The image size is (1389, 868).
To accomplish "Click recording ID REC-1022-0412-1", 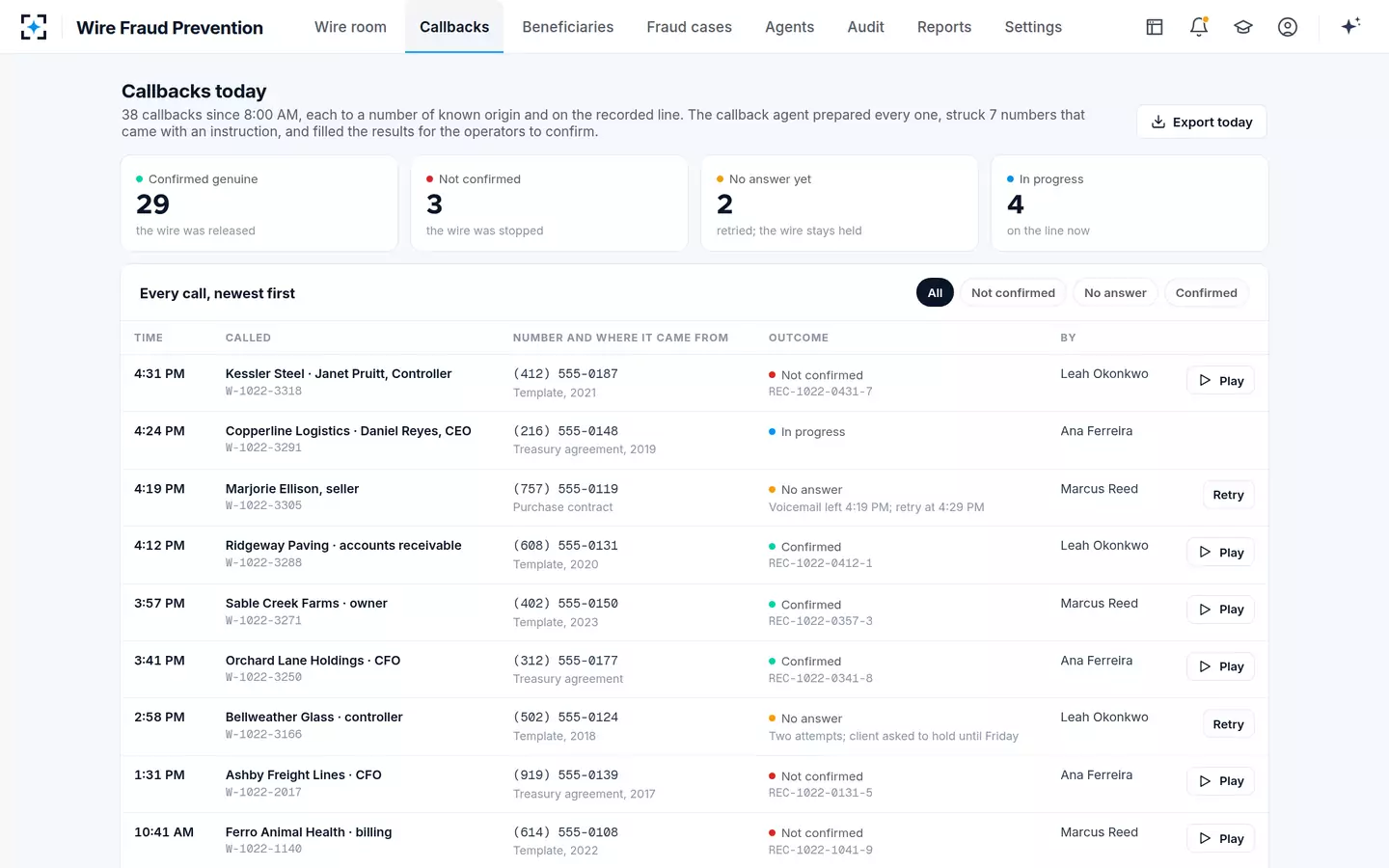I will pyautogui.click(x=820, y=564).
